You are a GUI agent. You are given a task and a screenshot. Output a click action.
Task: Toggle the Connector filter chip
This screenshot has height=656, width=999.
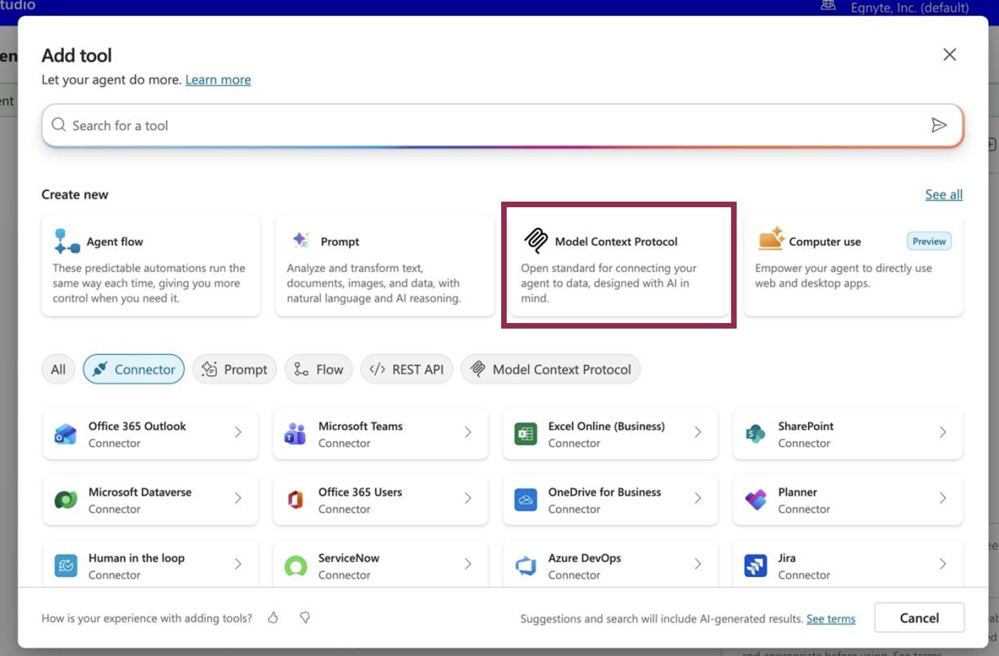click(133, 369)
